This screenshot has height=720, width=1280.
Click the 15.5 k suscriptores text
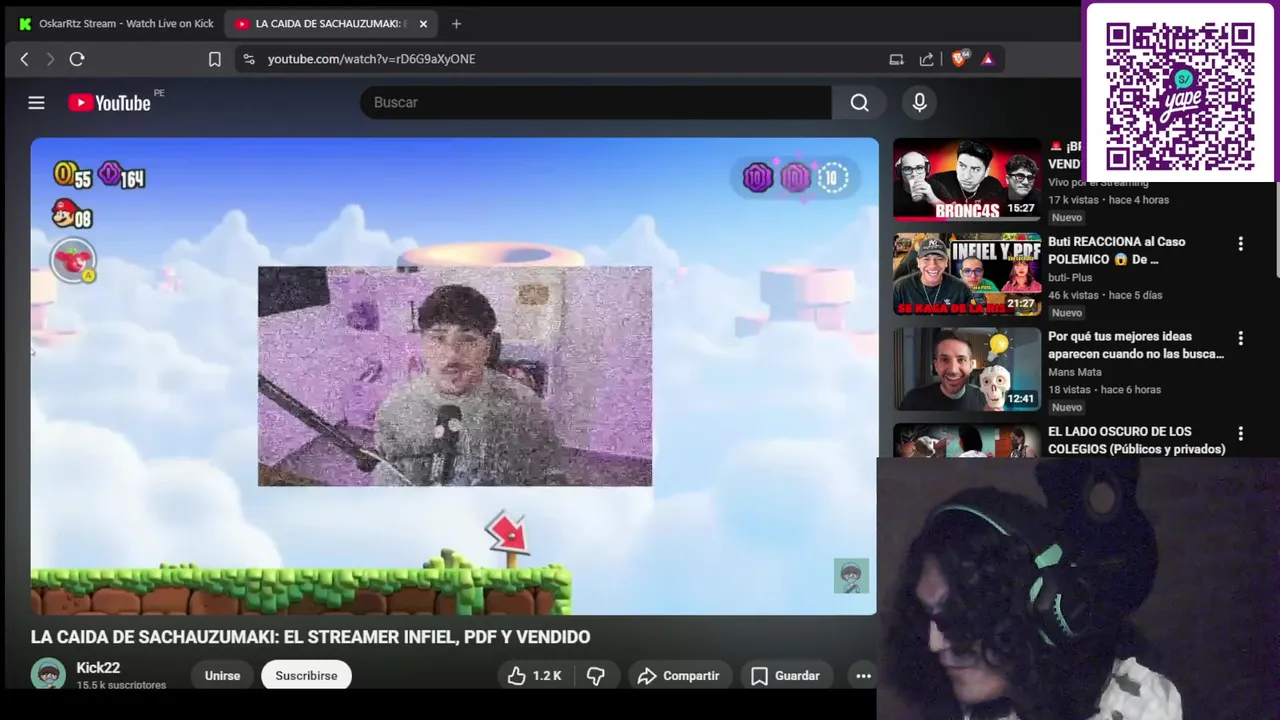click(121, 685)
